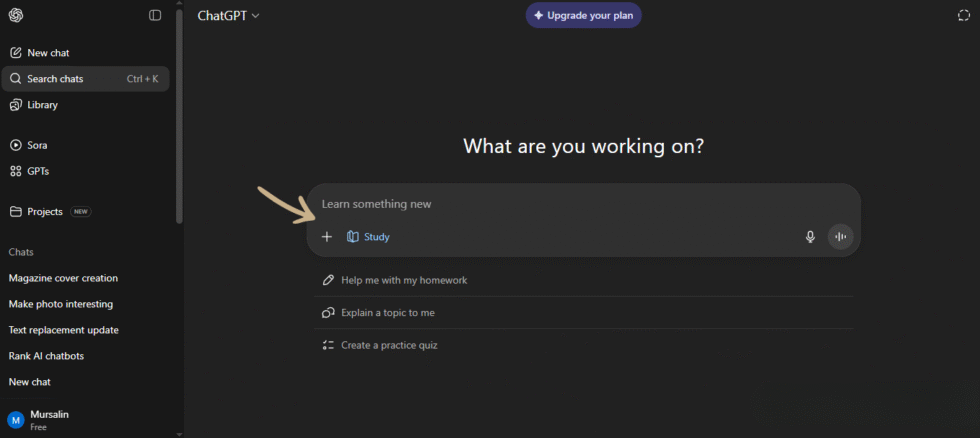The height and width of the screenshot is (438, 980).
Task: Open the Library section
Action: pyautogui.click(x=42, y=105)
